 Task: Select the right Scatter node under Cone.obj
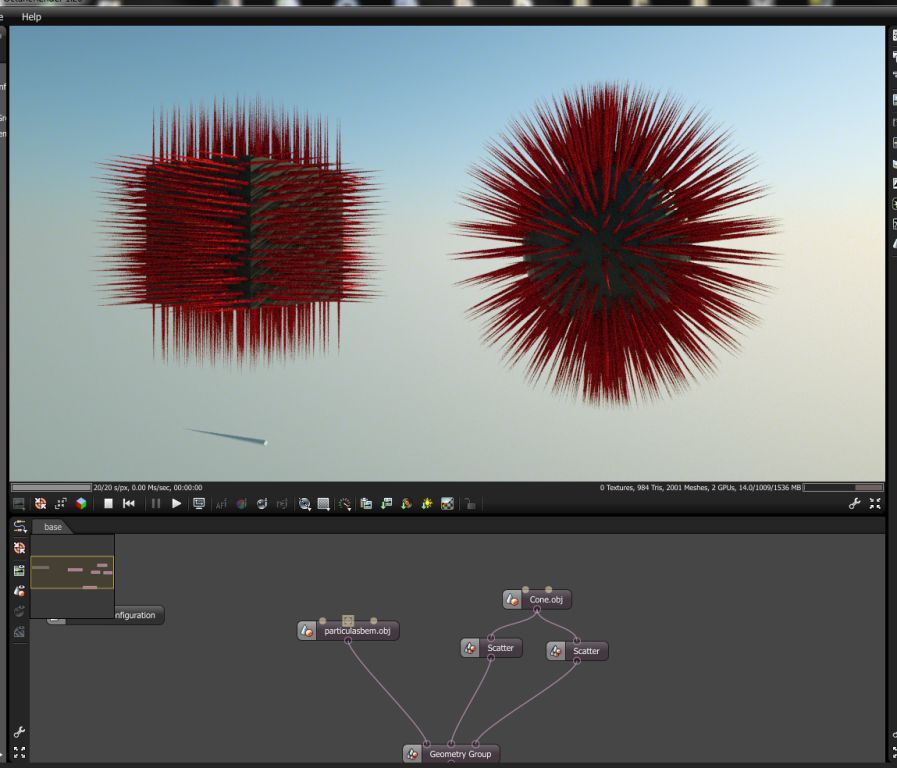577,651
